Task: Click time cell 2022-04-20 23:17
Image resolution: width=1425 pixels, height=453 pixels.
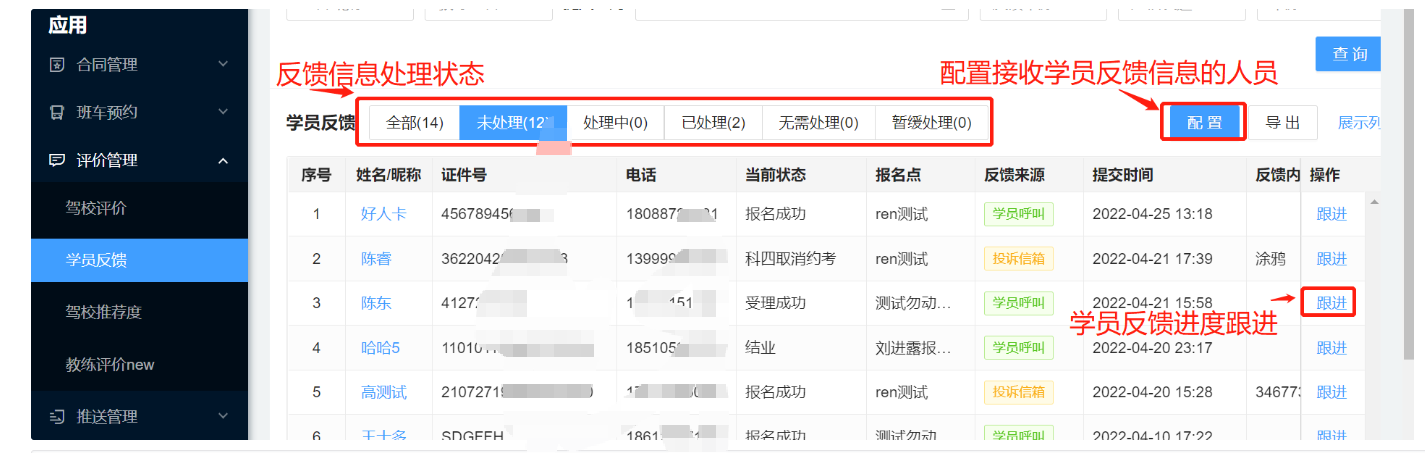Action: pos(1152,348)
